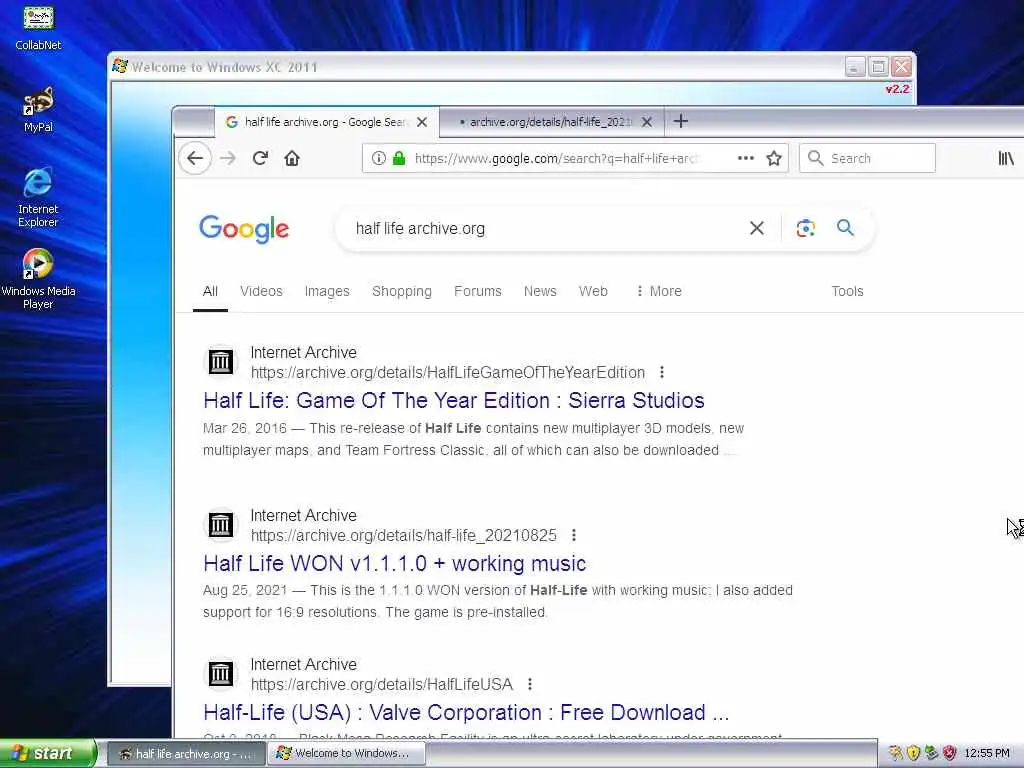Image resolution: width=1024 pixels, height=768 pixels.
Task: Open options for HalfLifeUSA result
Action: pos(530,684)
